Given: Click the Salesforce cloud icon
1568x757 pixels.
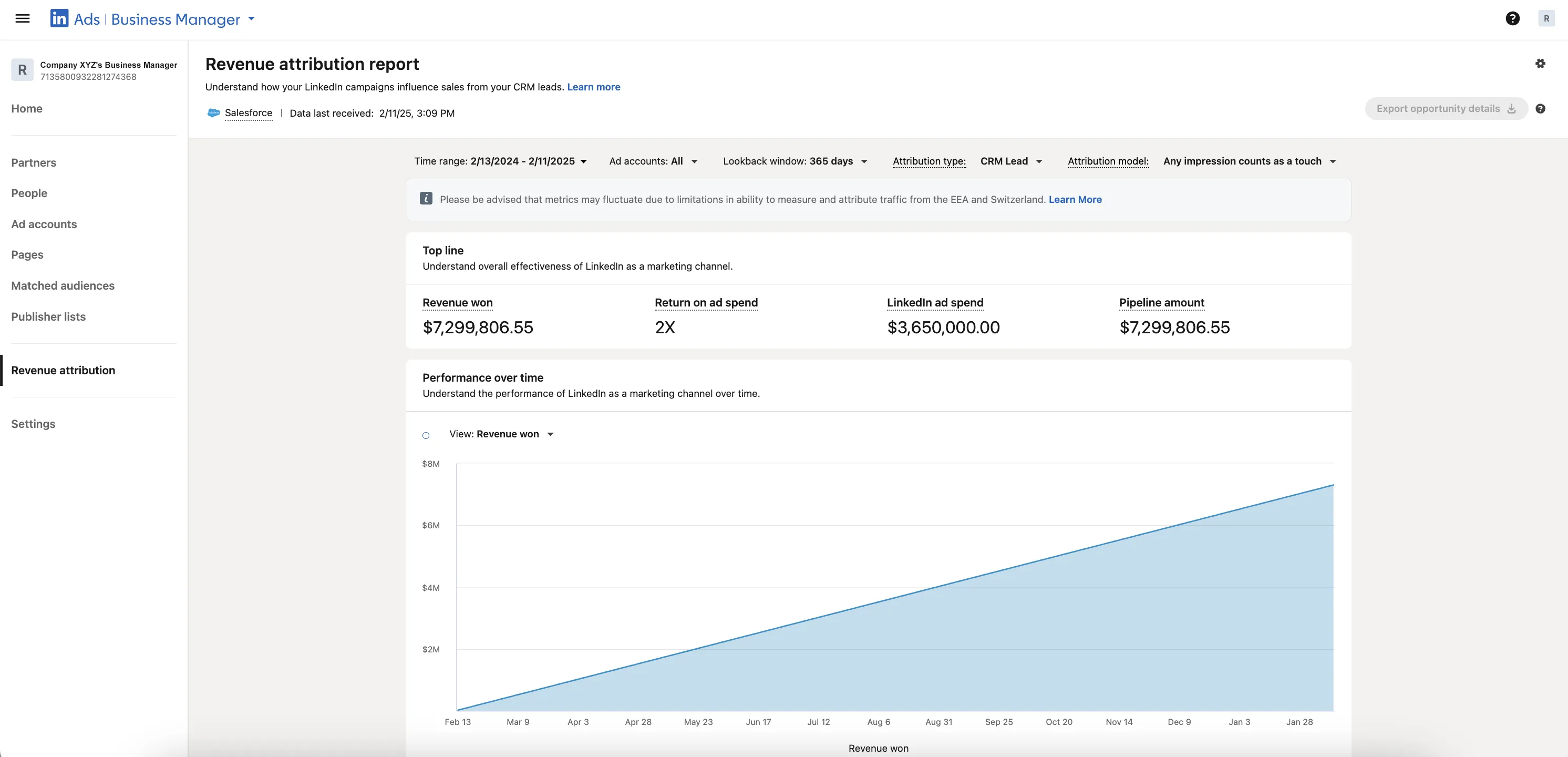Looking at the screenshot, I should 214,113.
